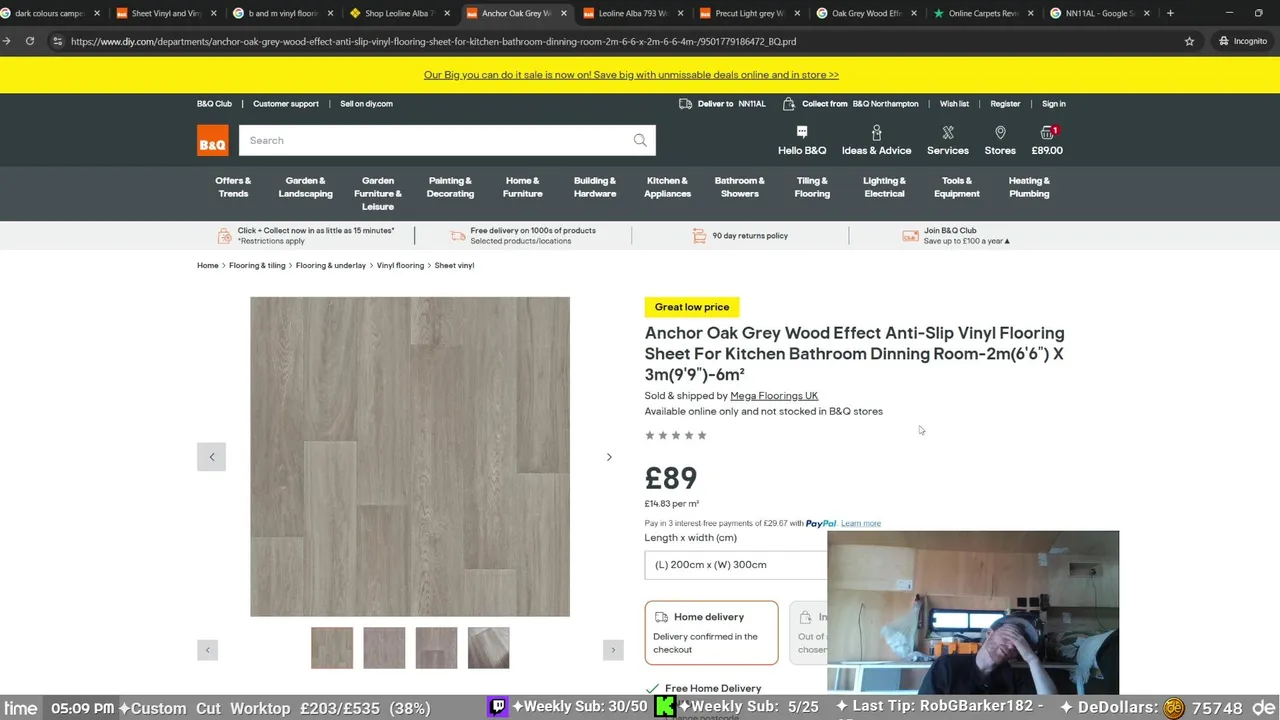
Task: Click the Join B&Q Club card icon
Action: (x=910, y=236)
